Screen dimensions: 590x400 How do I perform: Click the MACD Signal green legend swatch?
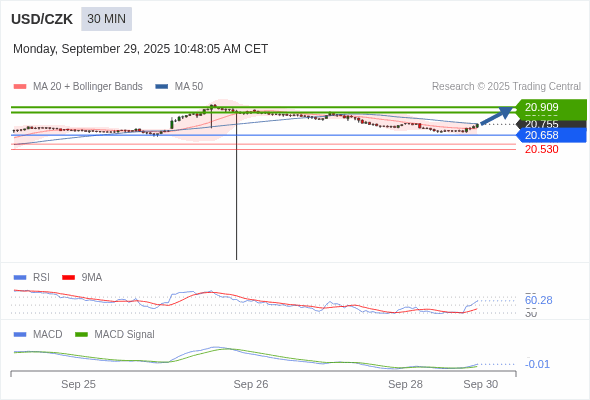pyautogui.click(x=81, y=335)
